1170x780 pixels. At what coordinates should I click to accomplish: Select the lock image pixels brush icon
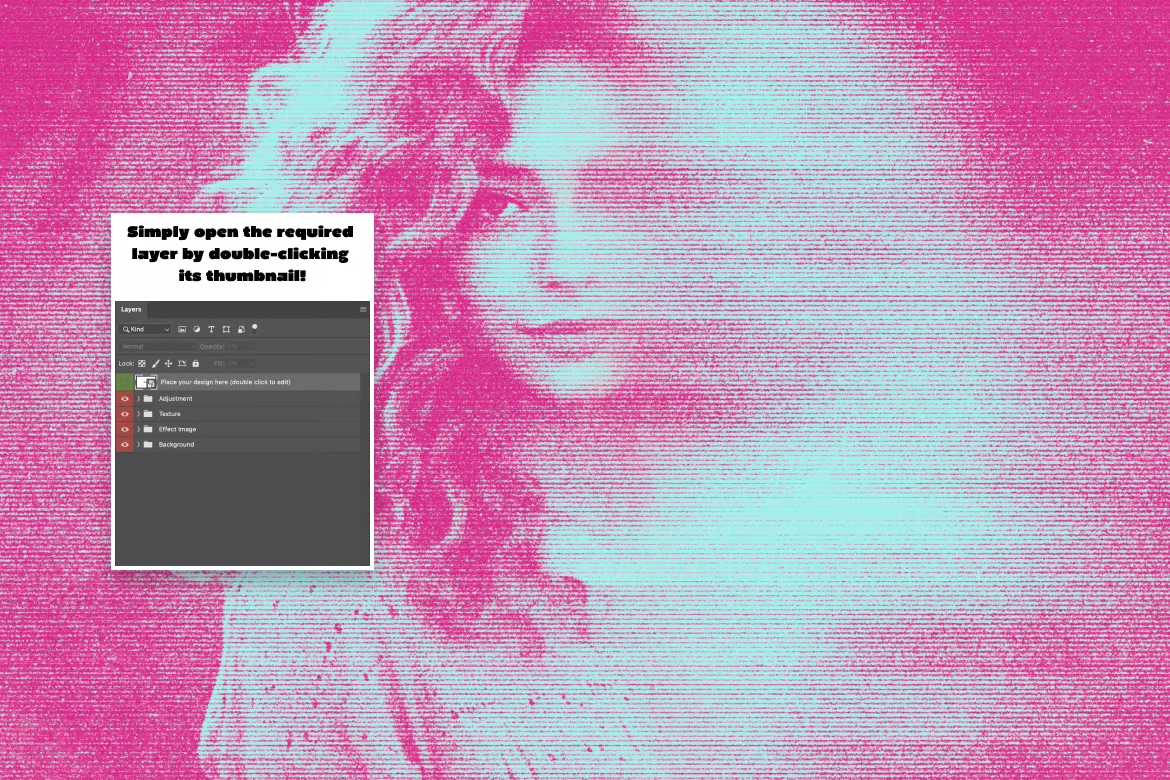click(156, 363)
